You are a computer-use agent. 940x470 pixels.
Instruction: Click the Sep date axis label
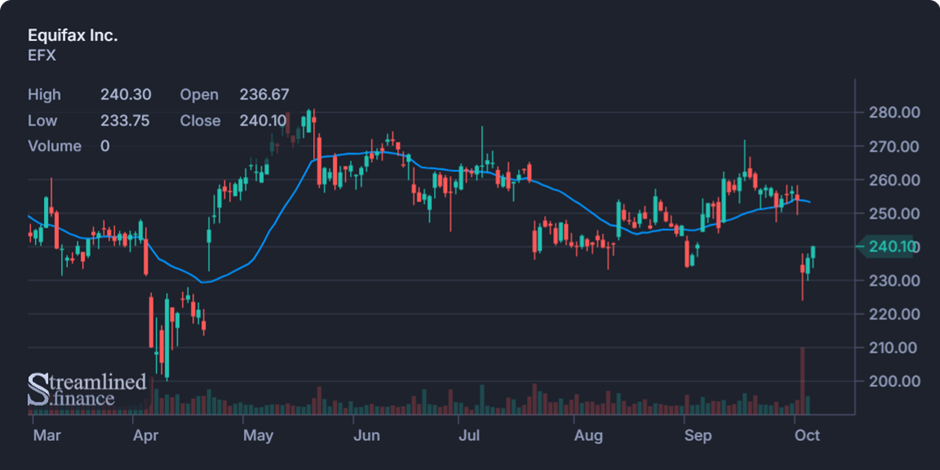(x=698, y=435)
